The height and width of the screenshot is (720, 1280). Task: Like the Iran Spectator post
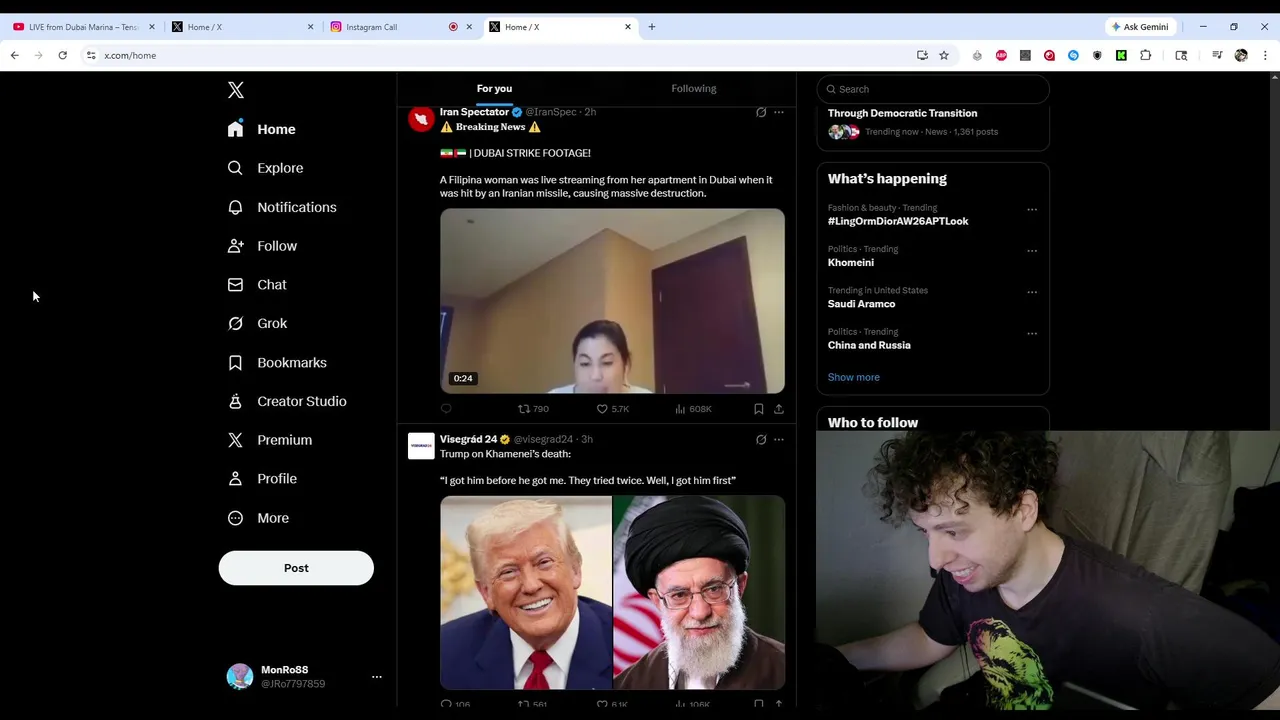612,409
